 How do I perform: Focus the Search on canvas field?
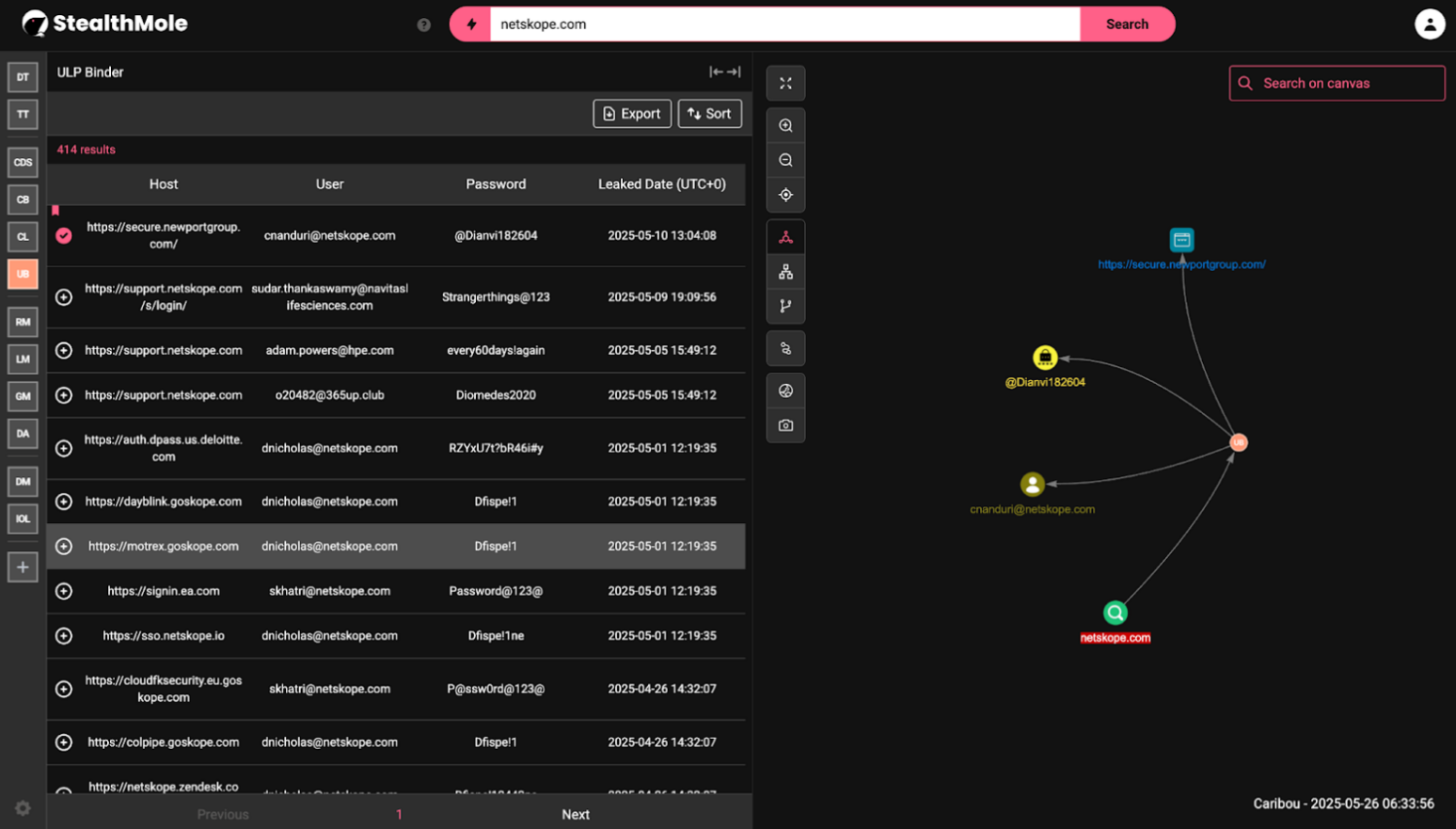click(1337, 83)
